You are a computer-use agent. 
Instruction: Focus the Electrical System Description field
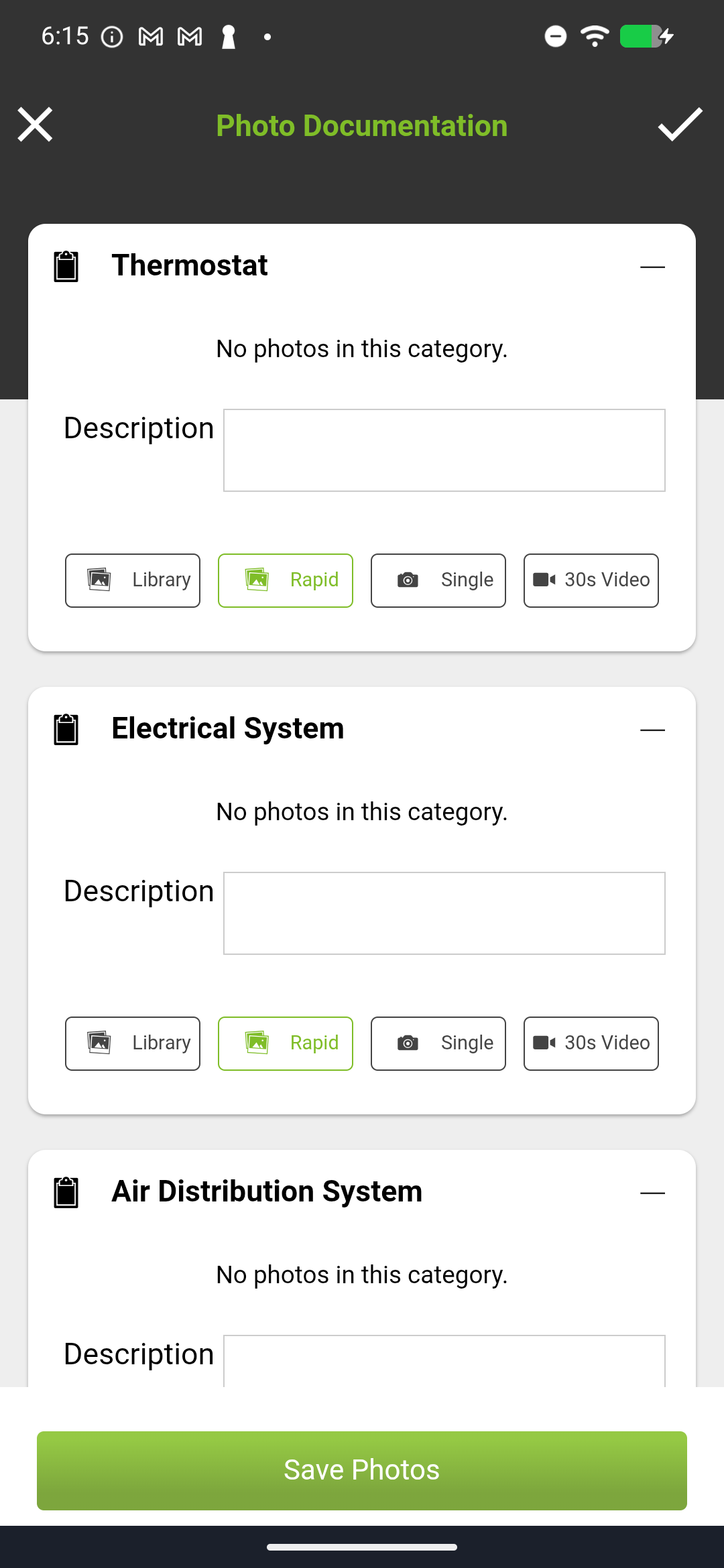444,913
